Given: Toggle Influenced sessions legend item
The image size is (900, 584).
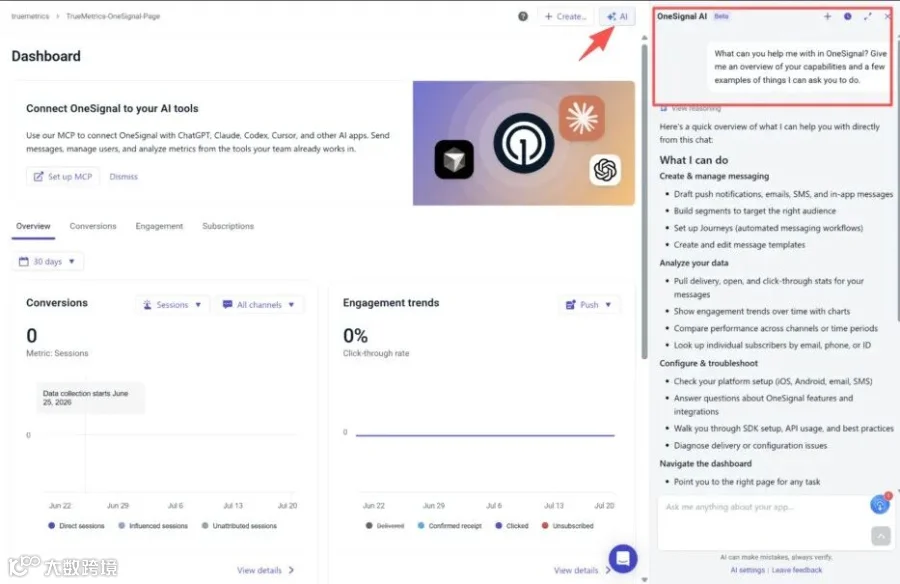Looking at the screenshot, I should coord(153,525).
